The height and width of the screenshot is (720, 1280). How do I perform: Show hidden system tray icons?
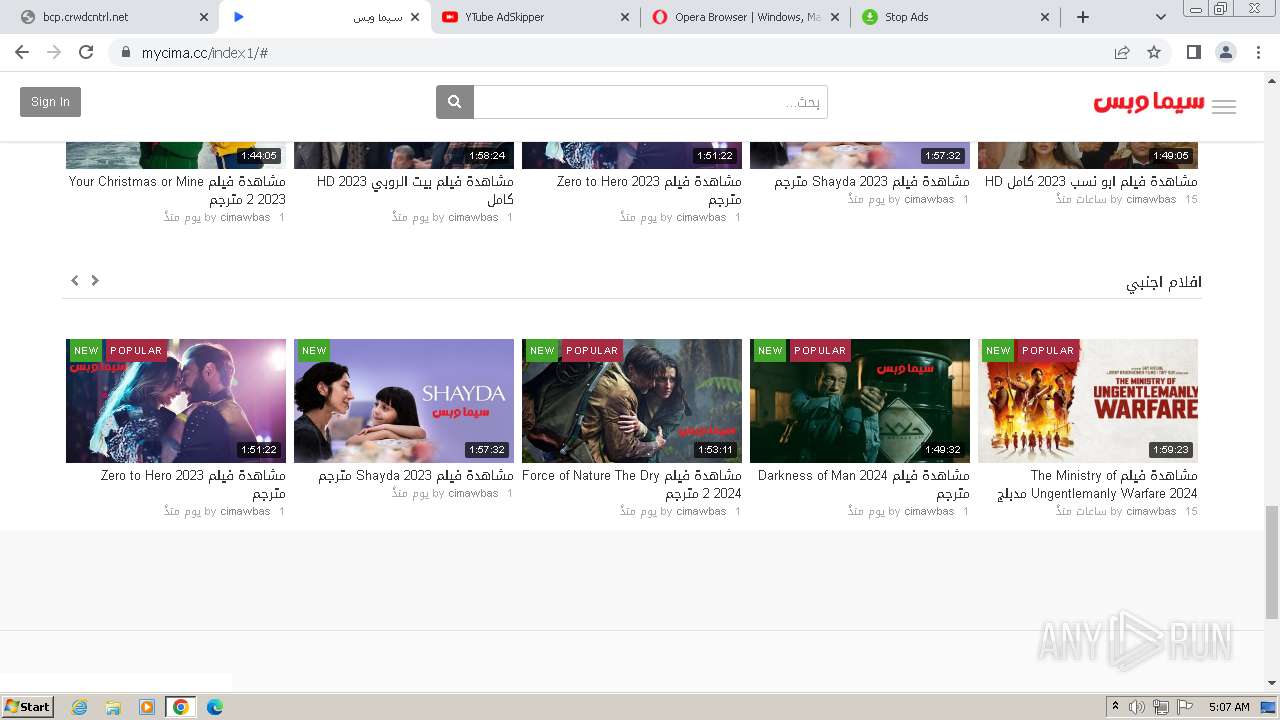(x=1116, y=707)
